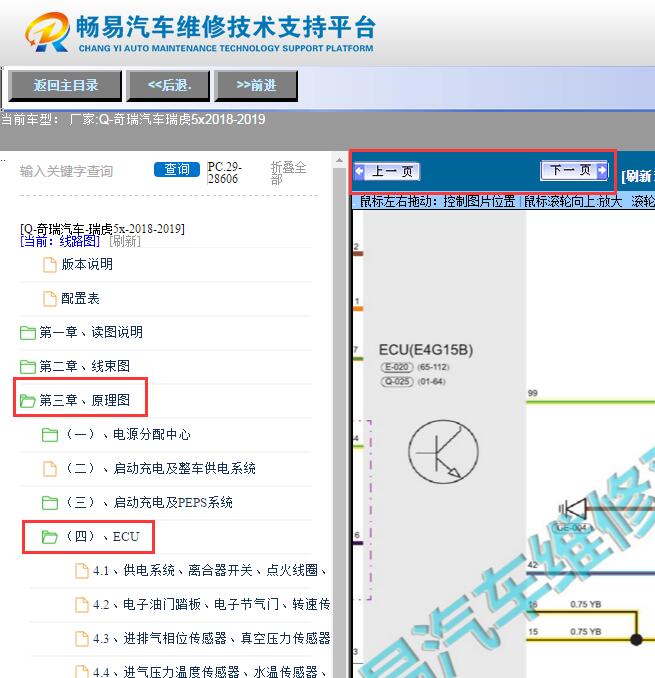
Task: Go back with the <<后退 button
Action: tap(169, 86)
